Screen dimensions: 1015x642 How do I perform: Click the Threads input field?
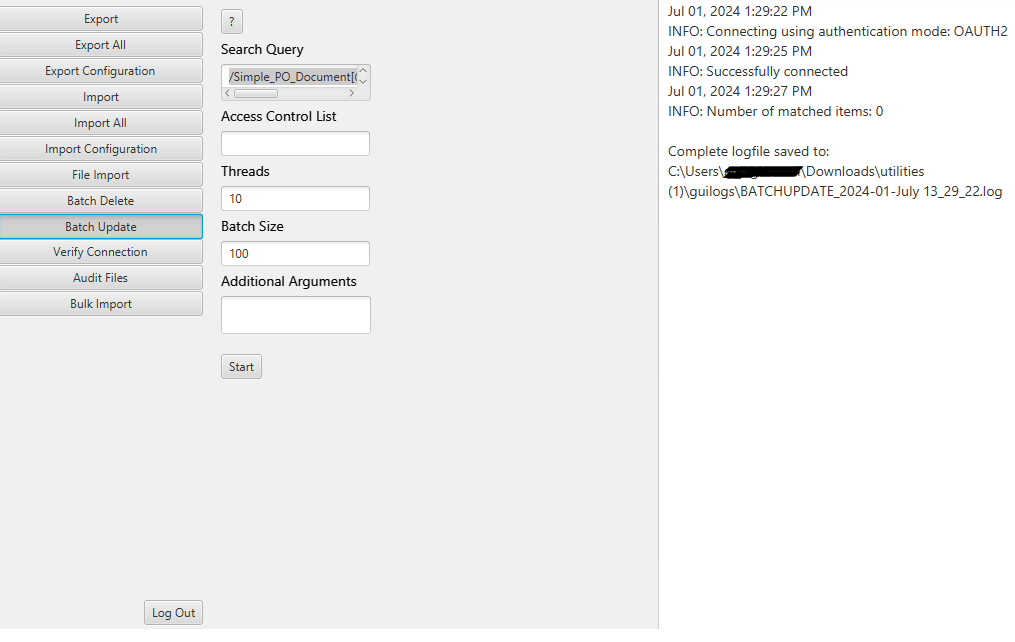tap(295, 199)
